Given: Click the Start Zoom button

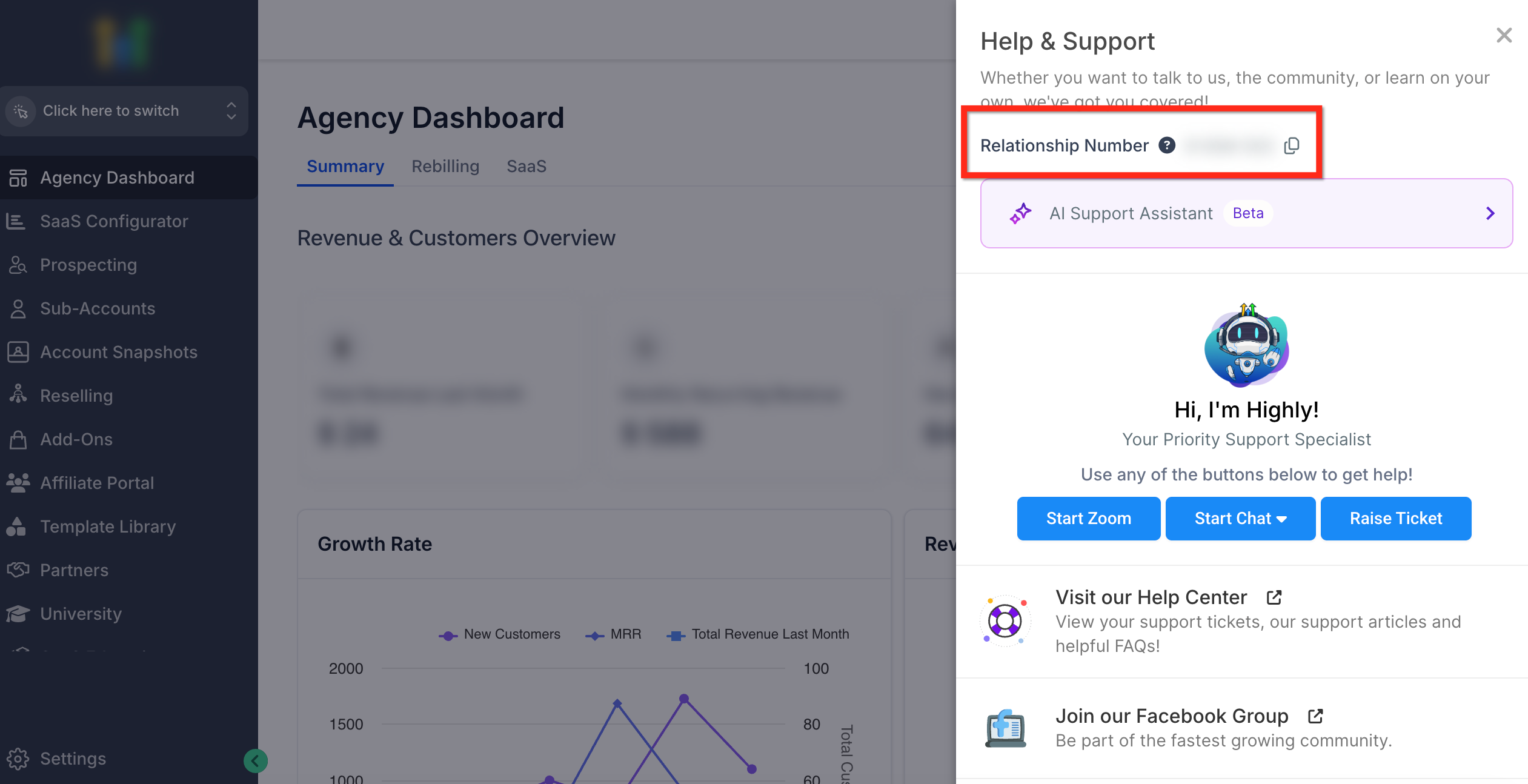Looking at the screenshot, I should [x=1088, y=519].
